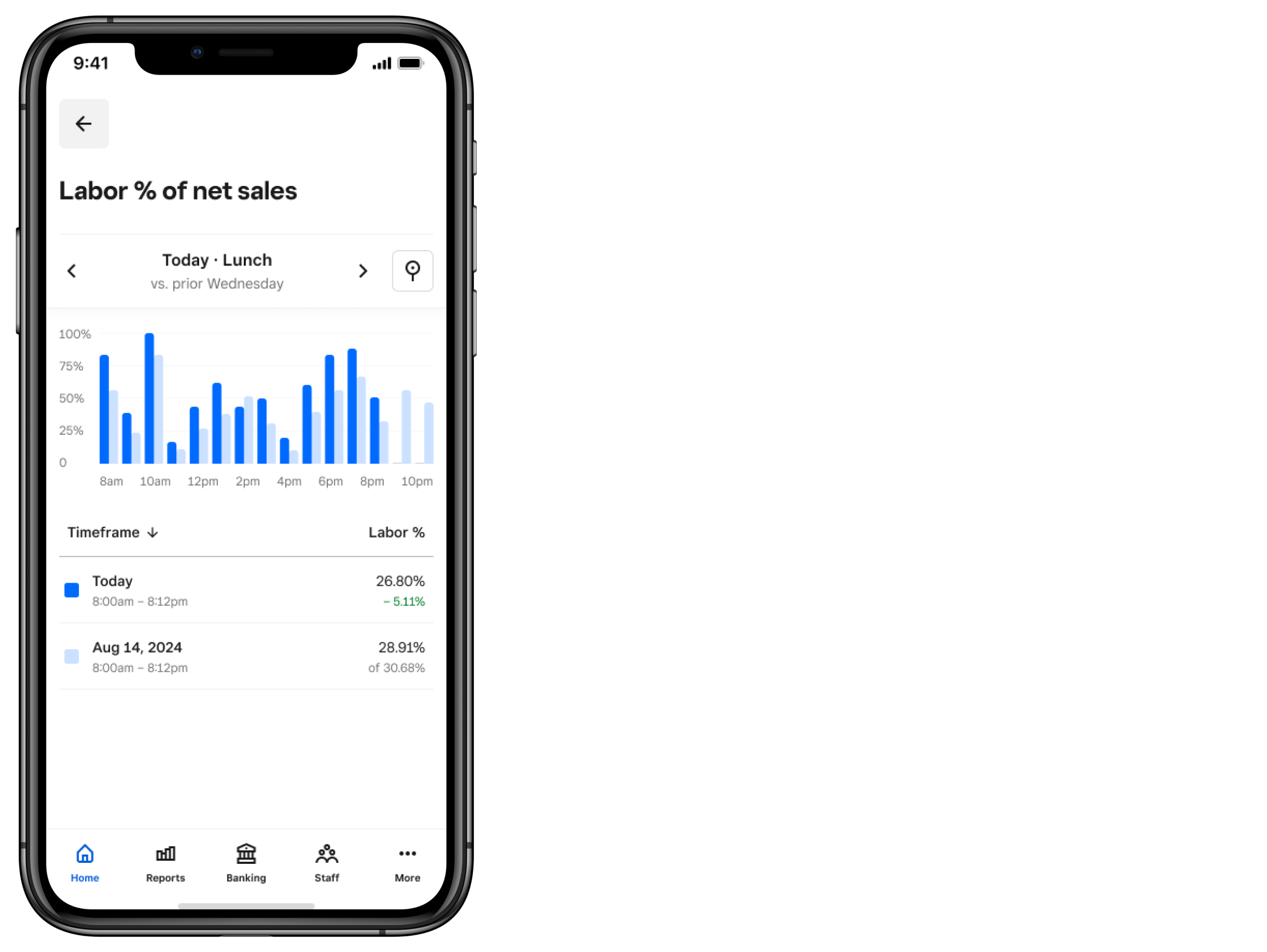The width and height of the screenshot is (1267, 952).
Task: Select the Reports tab
Action: pos(166,862)
